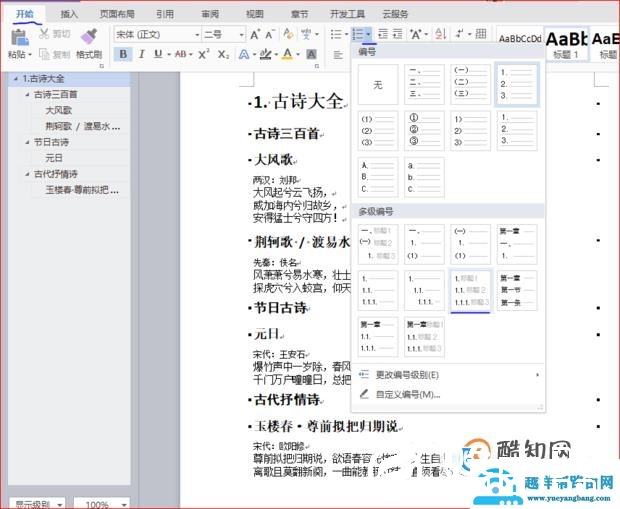The width and height of the screenshot is (620, 509).
Task: Select 玉楼春·尊前拟把… in navigation pane
Action: point(82,190)
